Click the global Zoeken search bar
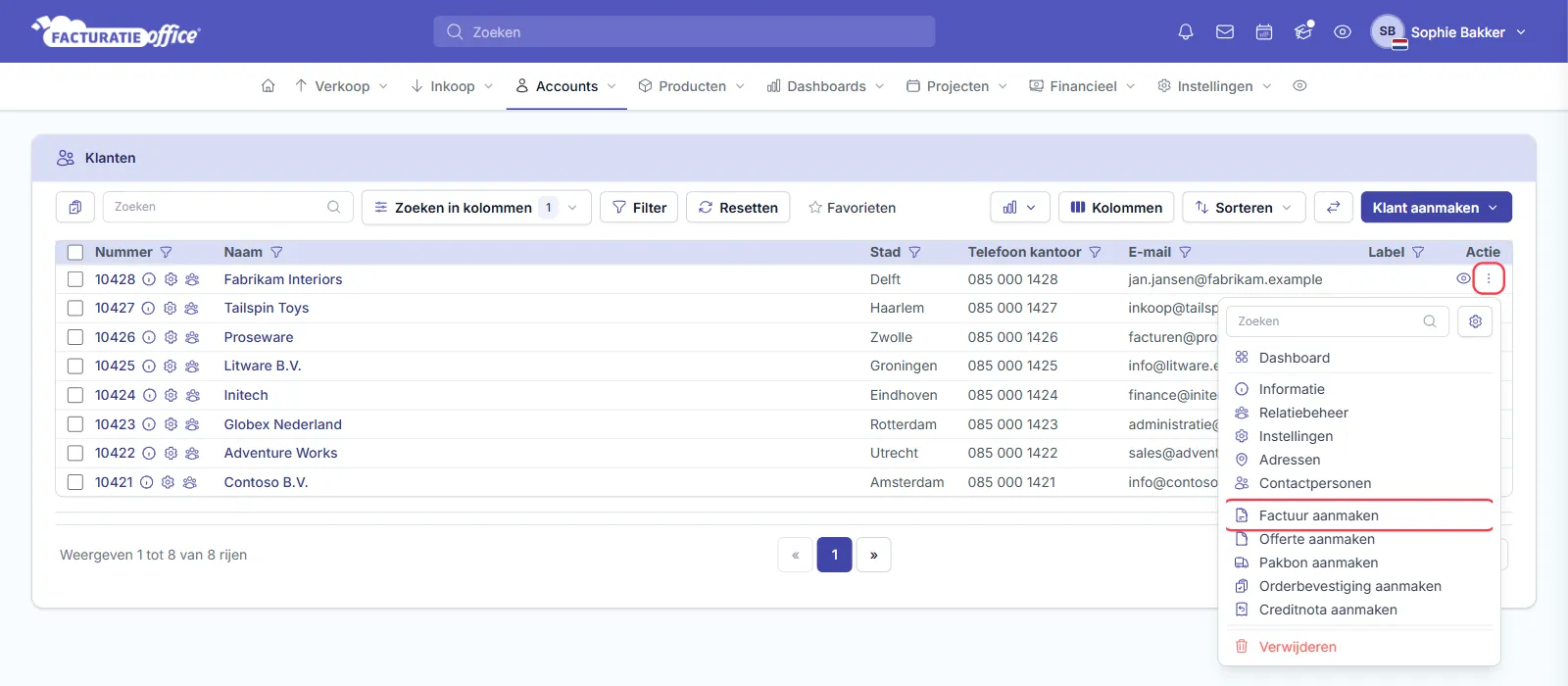 684,31
